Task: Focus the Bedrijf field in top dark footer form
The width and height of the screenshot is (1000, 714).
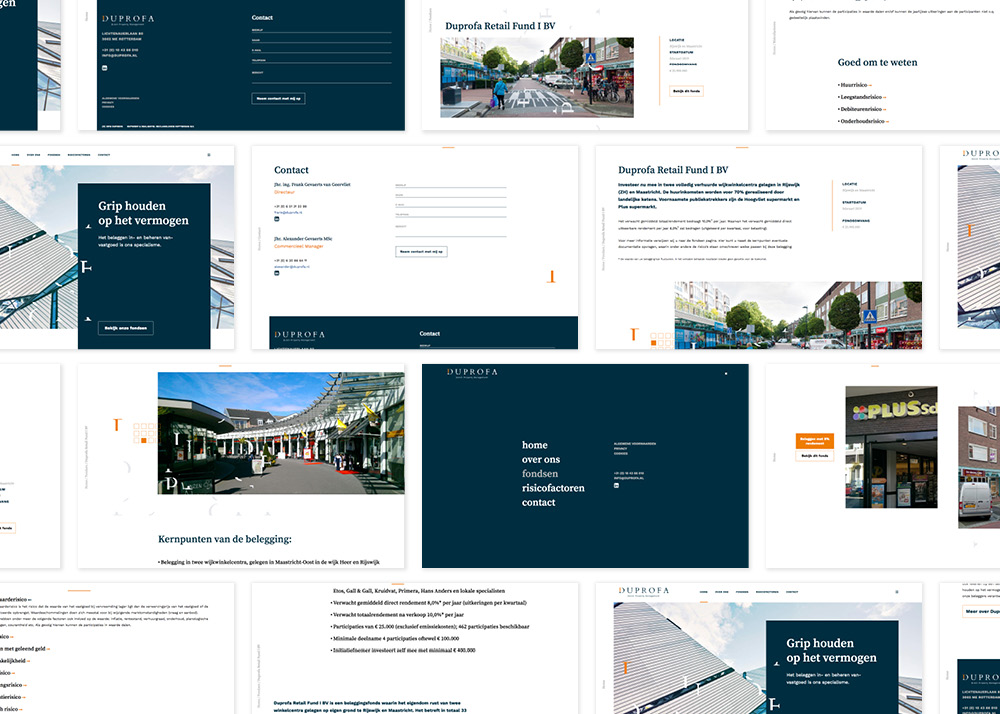Action: click(x=321, y=29)
